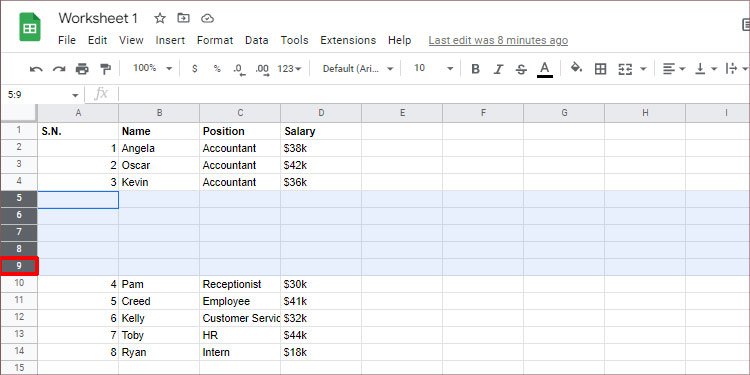Star this Worksheet 1 document
This screenshot has width=750, height=375.
coord(160,18)
